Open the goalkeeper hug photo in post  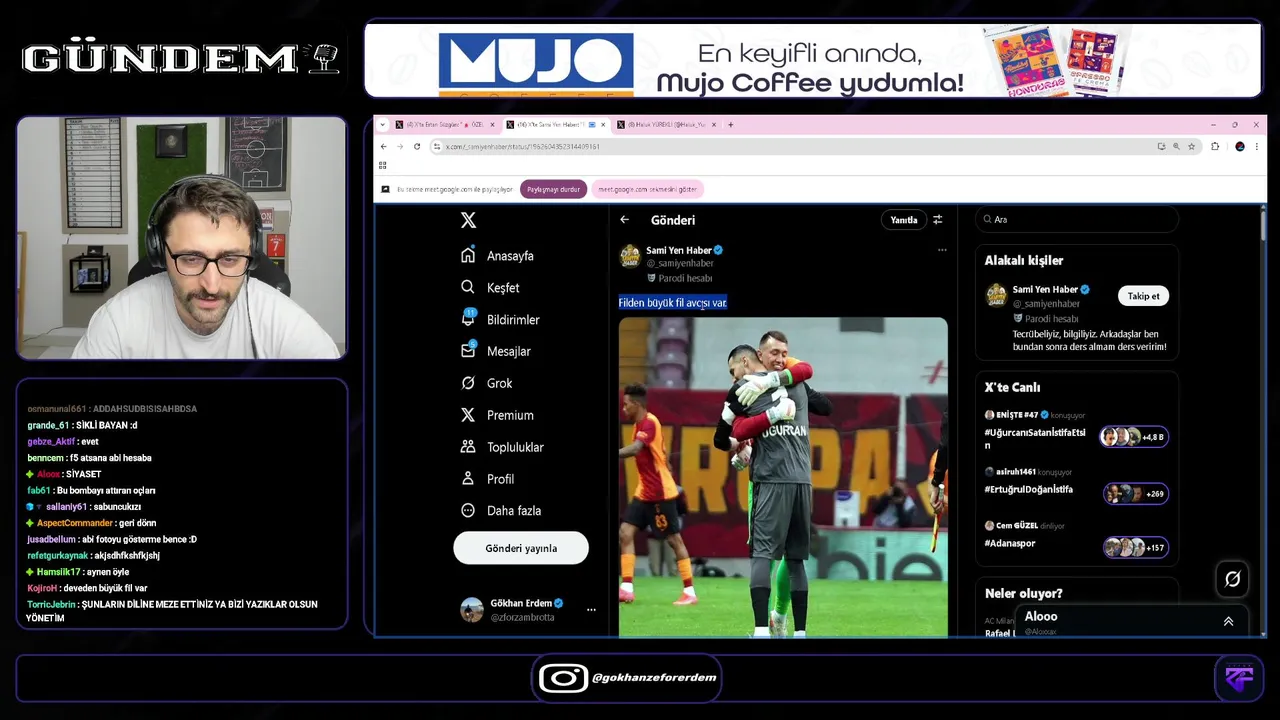[783, 477]
